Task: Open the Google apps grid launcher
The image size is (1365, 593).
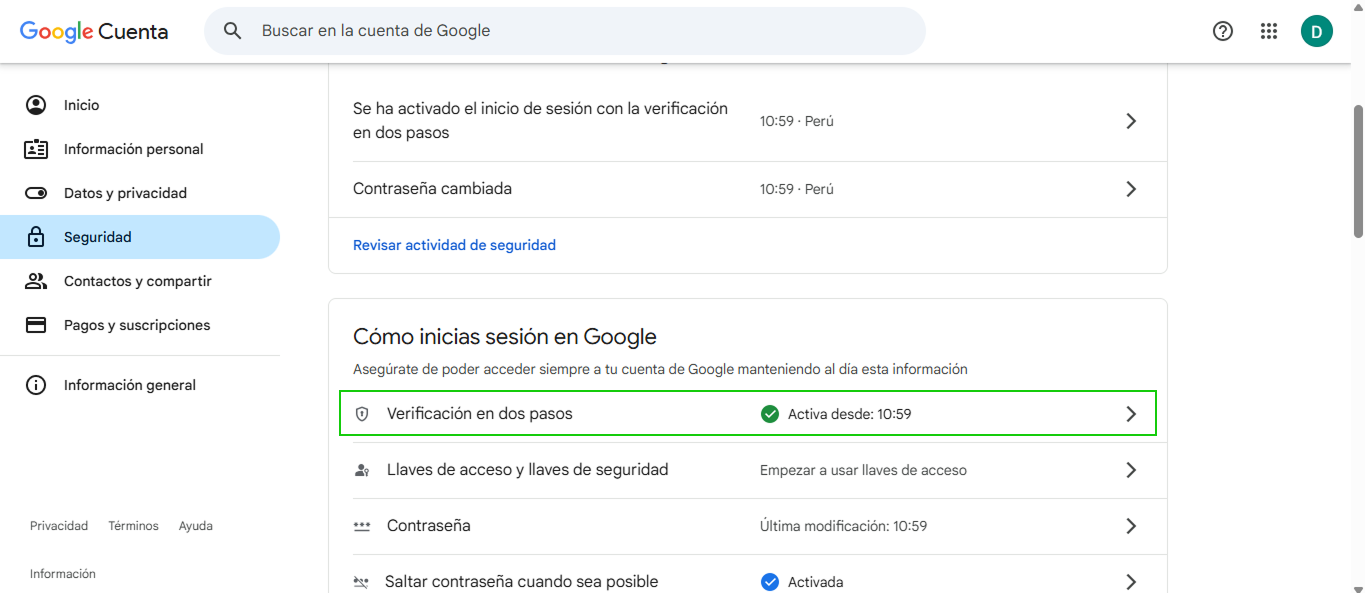Action: pos(1269,31)
